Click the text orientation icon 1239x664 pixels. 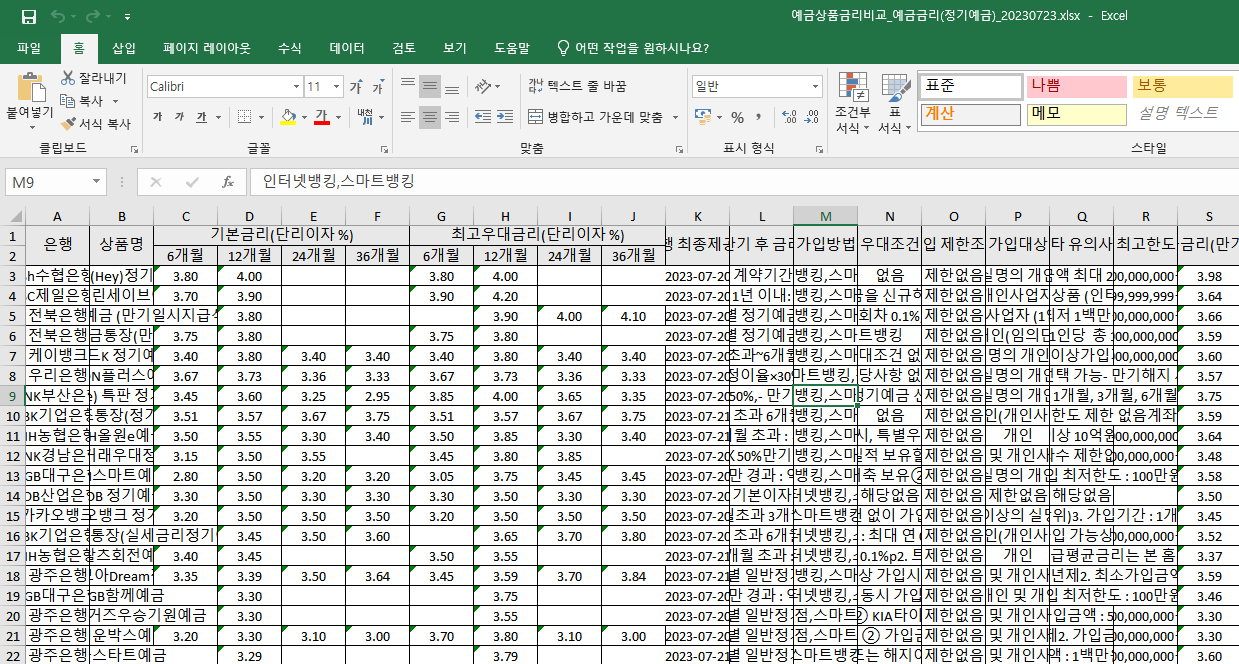pyautogui.click(x=483, y=86)
